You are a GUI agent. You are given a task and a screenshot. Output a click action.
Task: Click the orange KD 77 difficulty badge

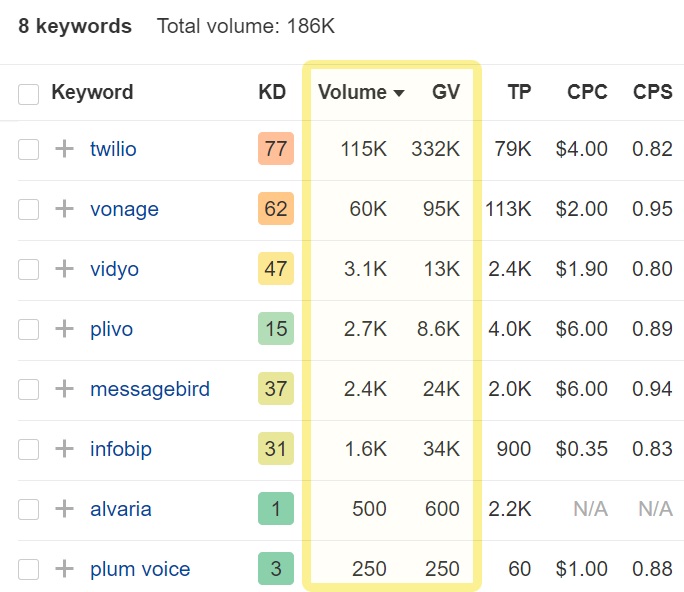pos(275,149)
